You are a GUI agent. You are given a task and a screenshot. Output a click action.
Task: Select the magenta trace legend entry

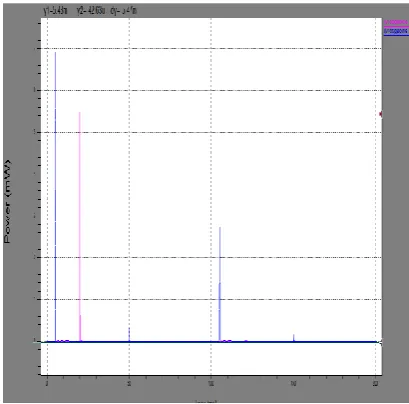(x=396, y=23)
